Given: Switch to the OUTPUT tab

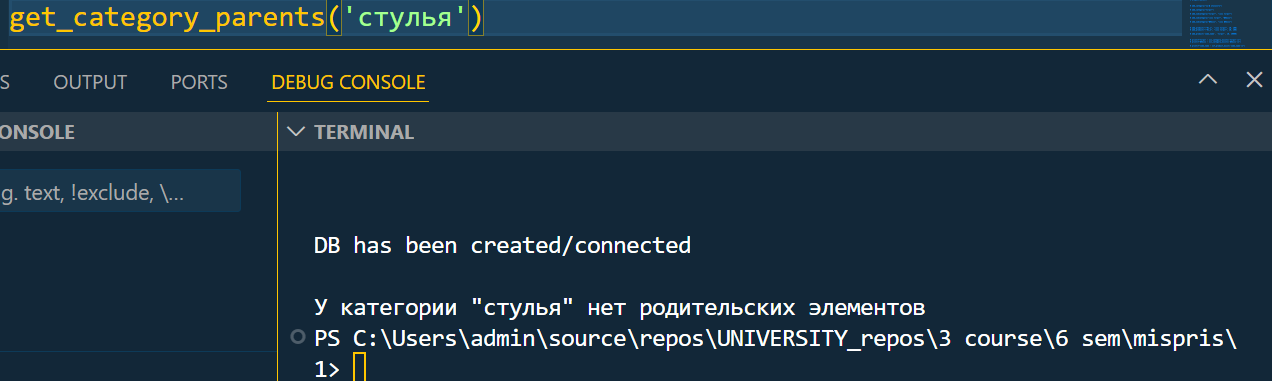Looking at the screenshot, I should coord(90,82).
